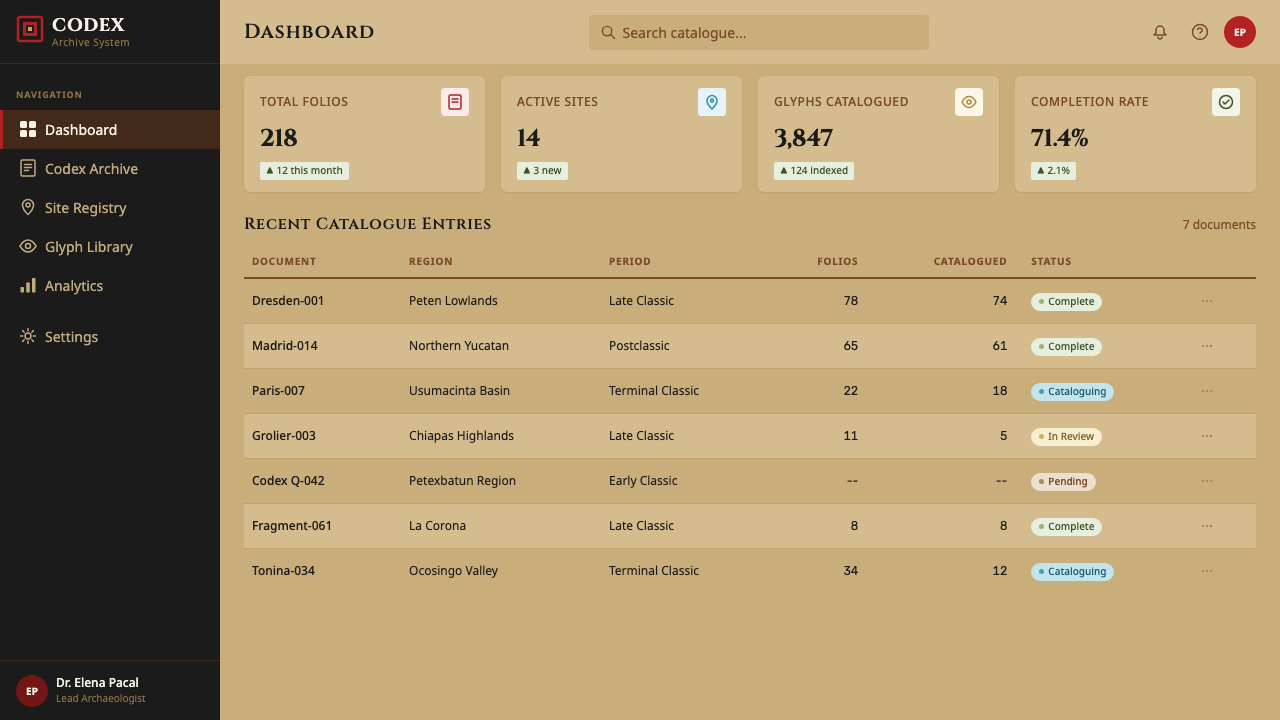Viewport: 1280px width, 720px height.
Task: Select the Dresden-001 document name
Action: pyautogui.click(x=288, y=300)
